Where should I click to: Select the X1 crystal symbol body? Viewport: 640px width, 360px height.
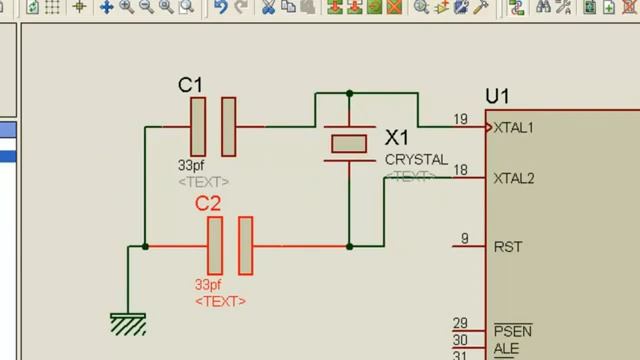coord(349,144)
